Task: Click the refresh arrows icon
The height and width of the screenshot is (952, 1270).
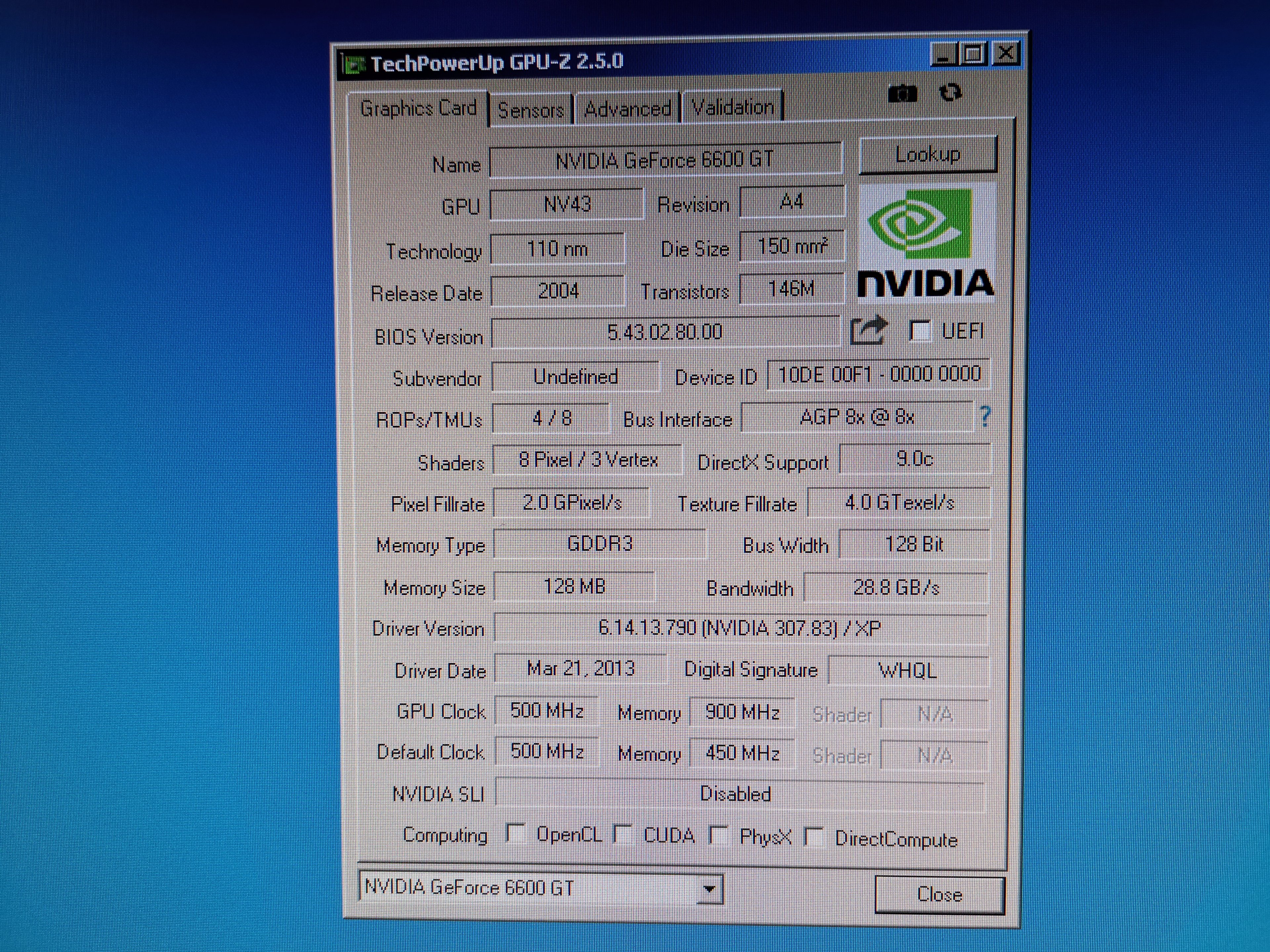Action: click(951, 93)
